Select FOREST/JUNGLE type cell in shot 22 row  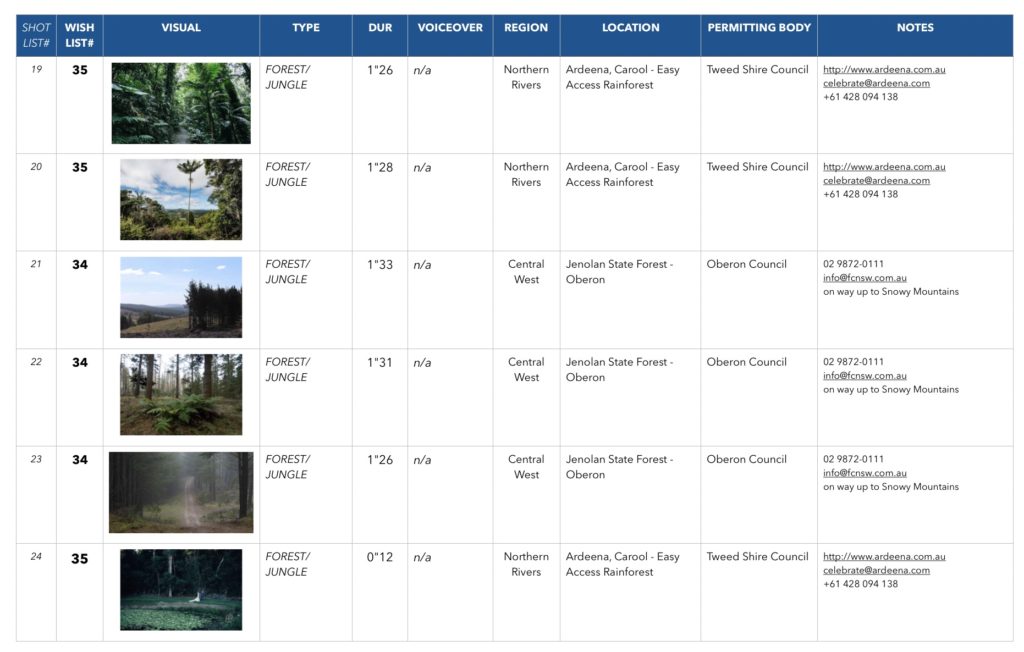pos(306,398)
